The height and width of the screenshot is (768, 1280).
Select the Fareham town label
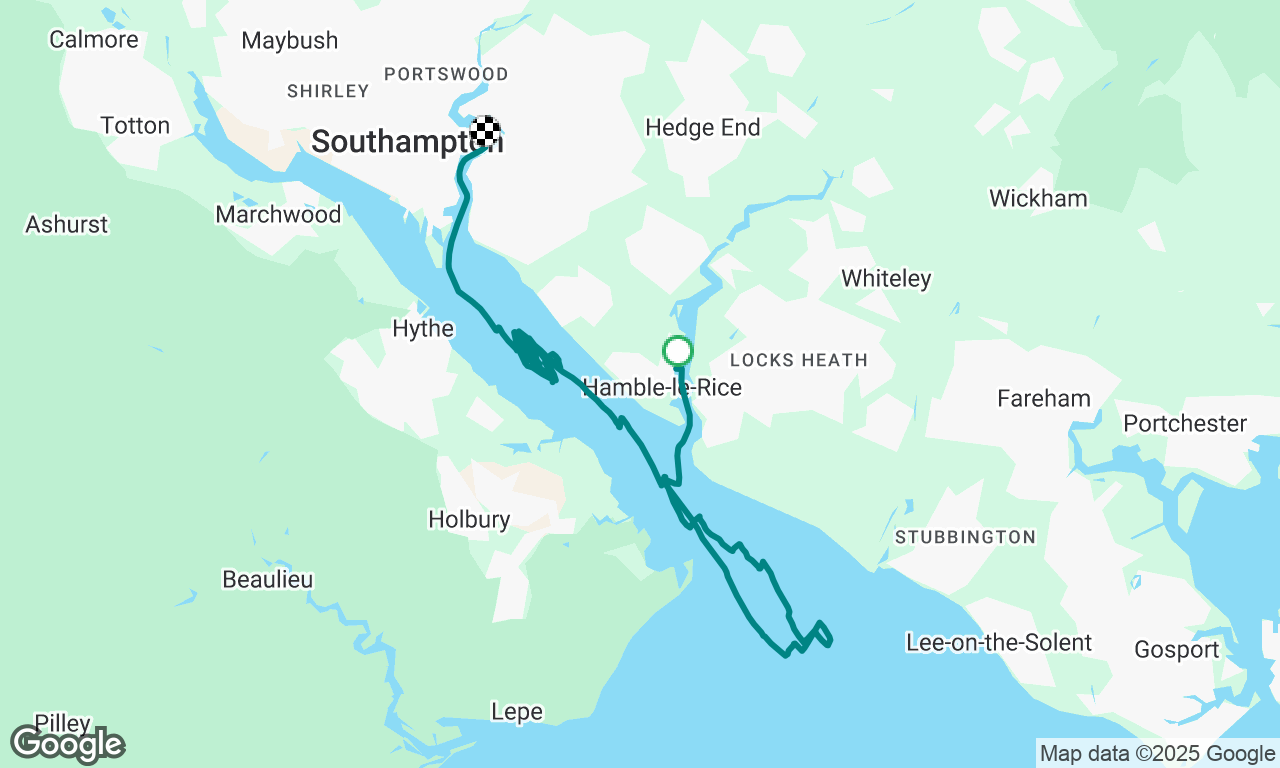pyautogui.click(x=1044, y=398)
